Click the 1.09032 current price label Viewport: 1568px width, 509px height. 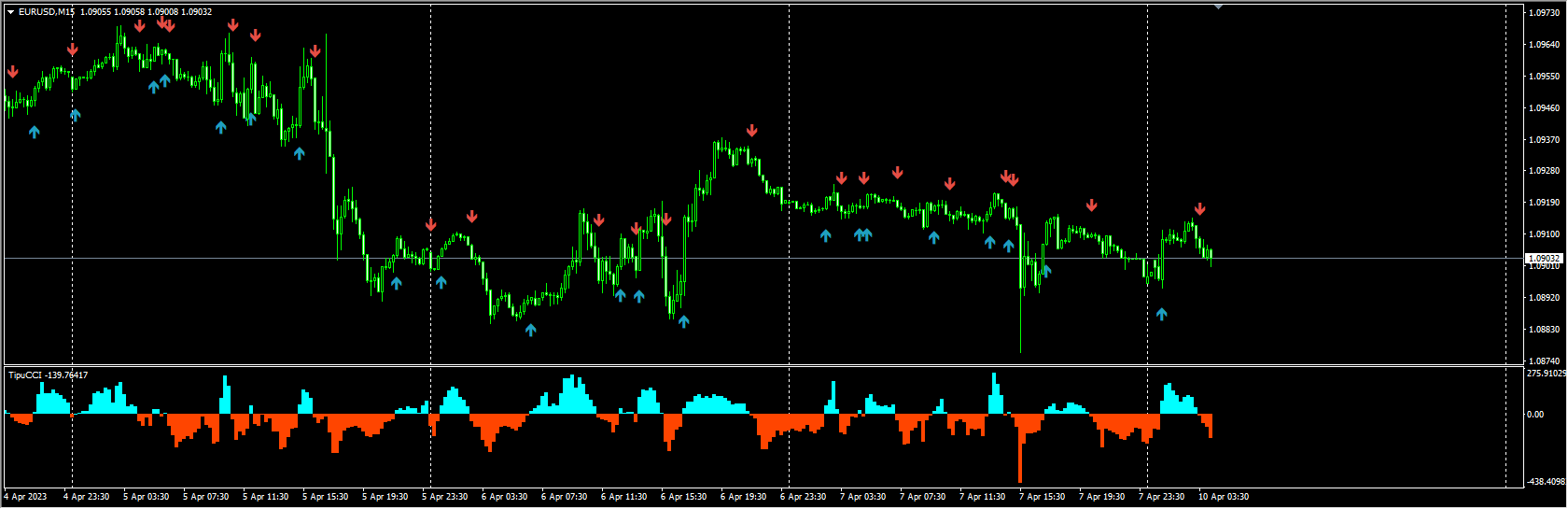click(x=1543, y=258)
